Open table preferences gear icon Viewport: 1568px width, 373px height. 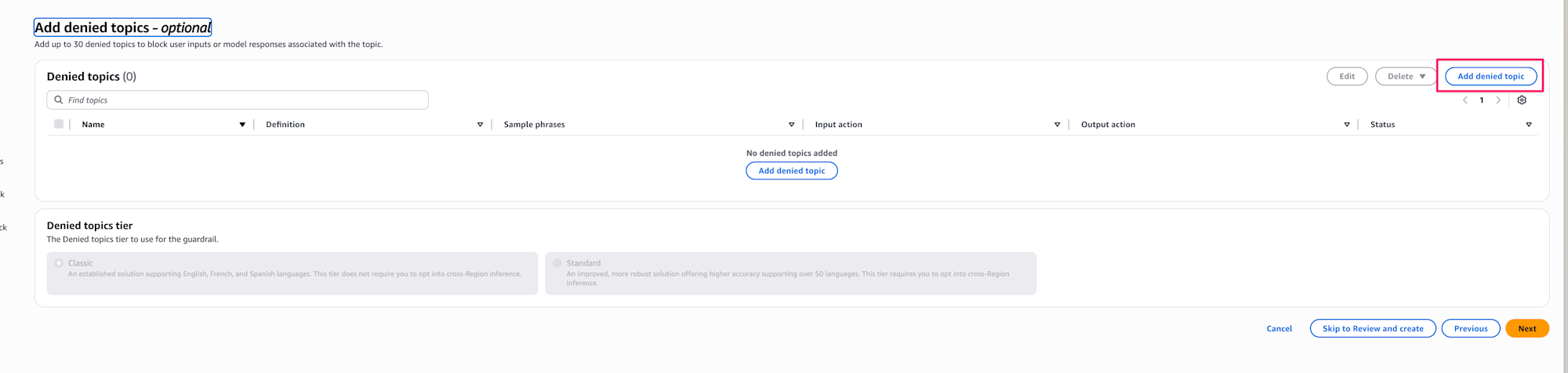[1522, 100]
